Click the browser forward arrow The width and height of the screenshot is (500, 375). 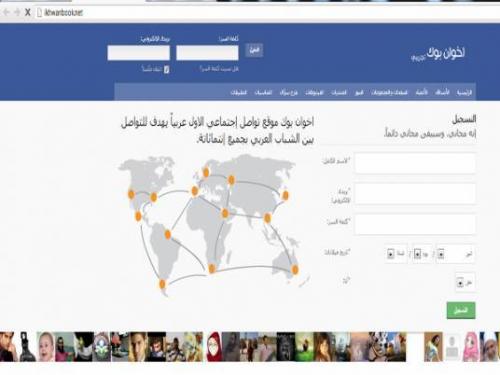[17, 12]
